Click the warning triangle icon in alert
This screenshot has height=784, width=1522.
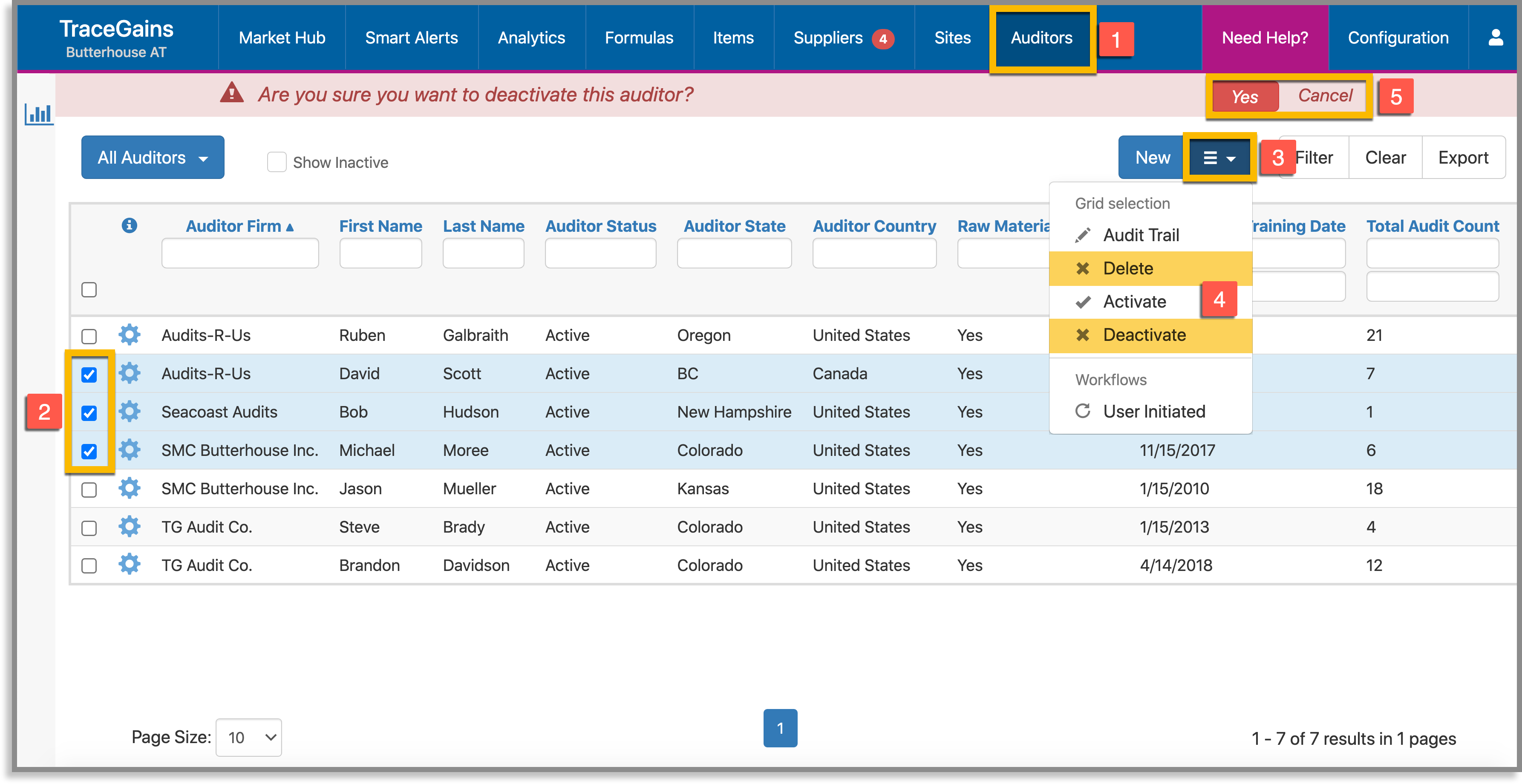[x=232, y=93]
